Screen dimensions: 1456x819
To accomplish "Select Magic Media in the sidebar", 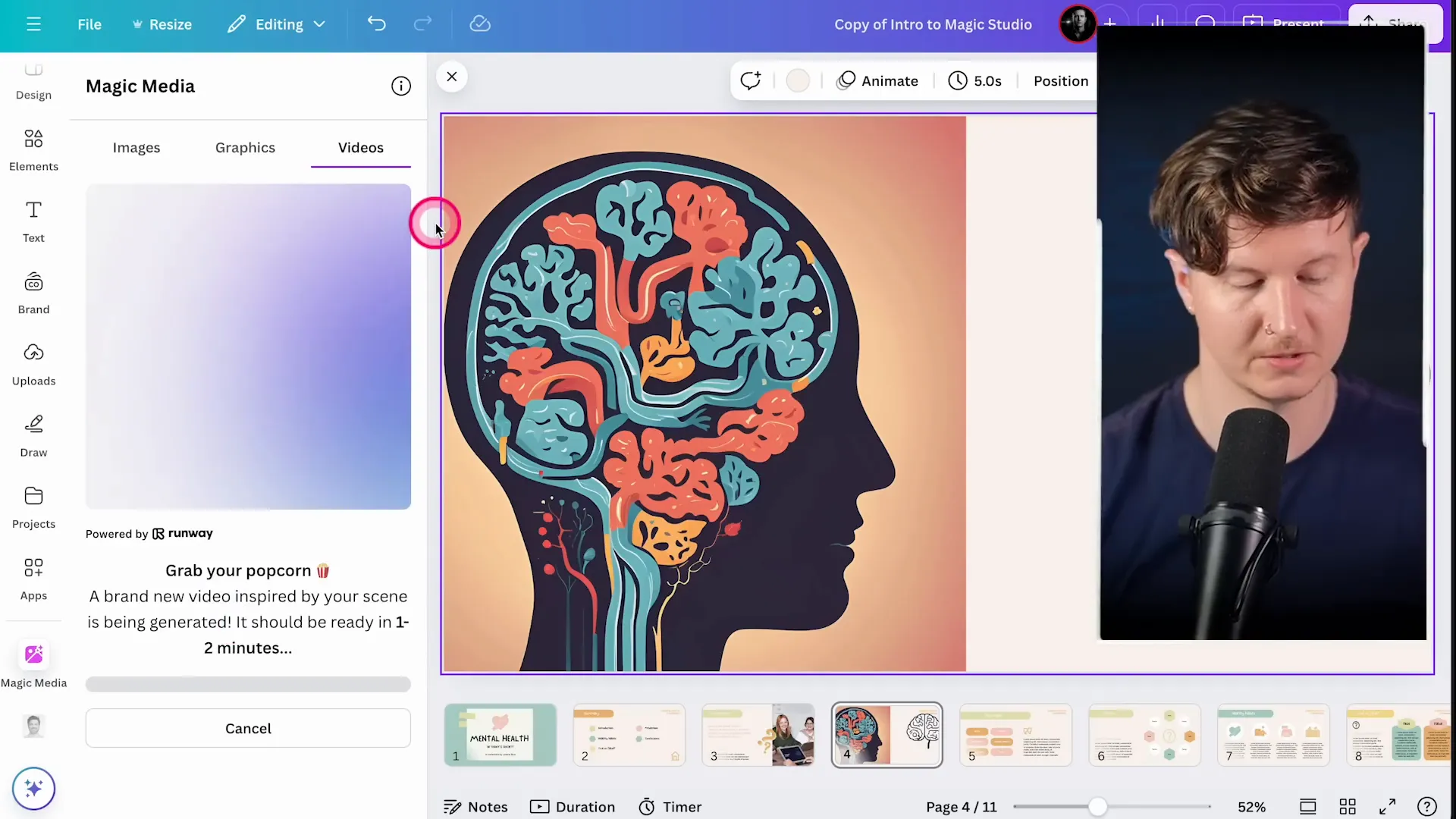I will tap(33, 665).
